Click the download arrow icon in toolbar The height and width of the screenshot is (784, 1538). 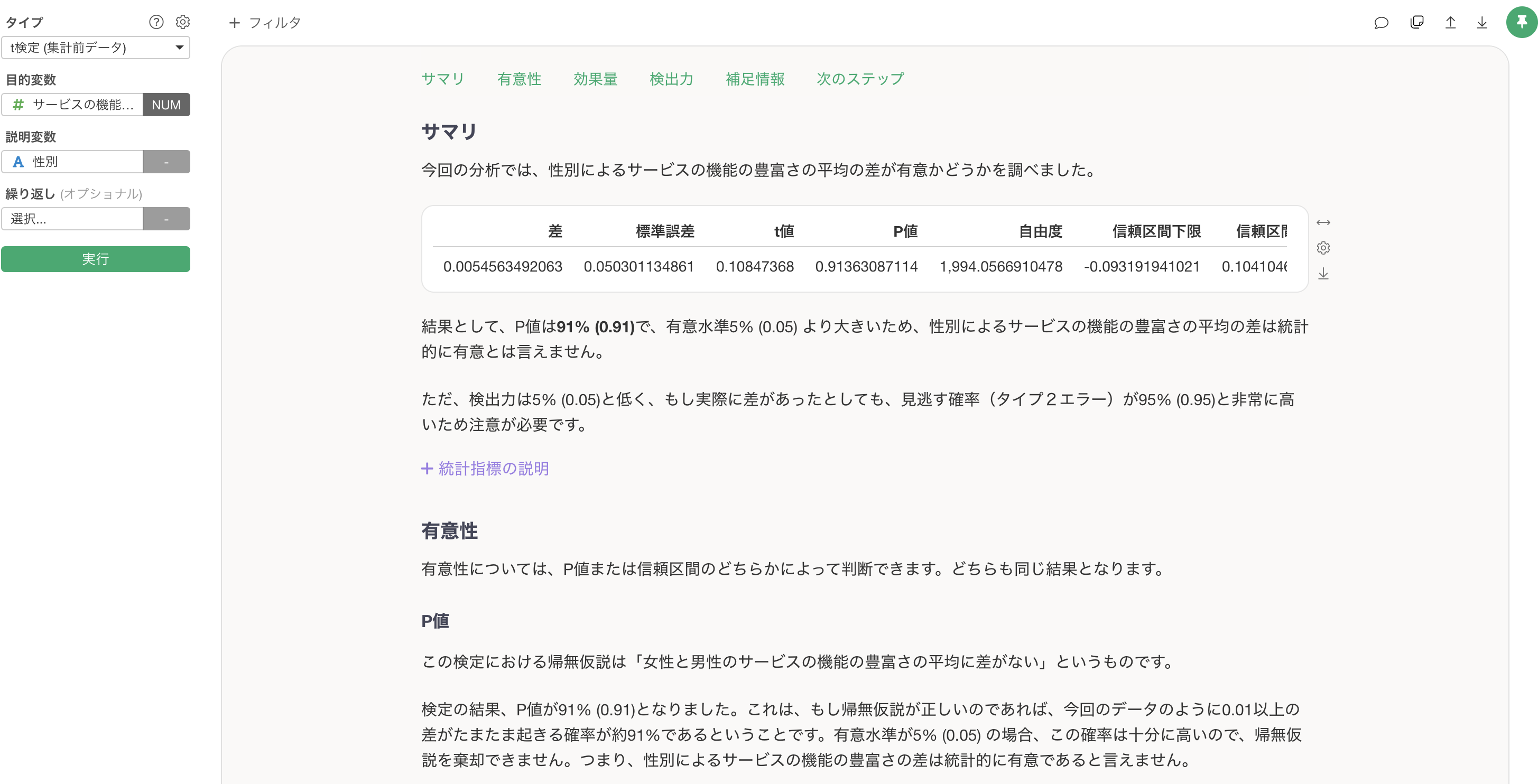[x=1482, y=23]
